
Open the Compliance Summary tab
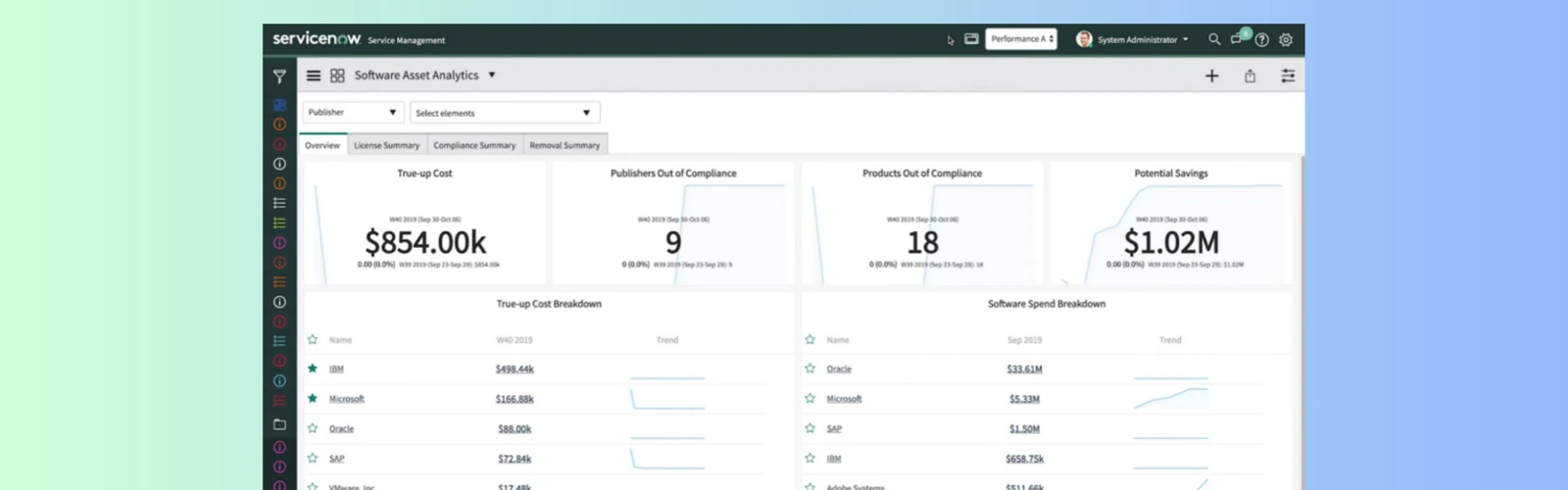point(474,145)
